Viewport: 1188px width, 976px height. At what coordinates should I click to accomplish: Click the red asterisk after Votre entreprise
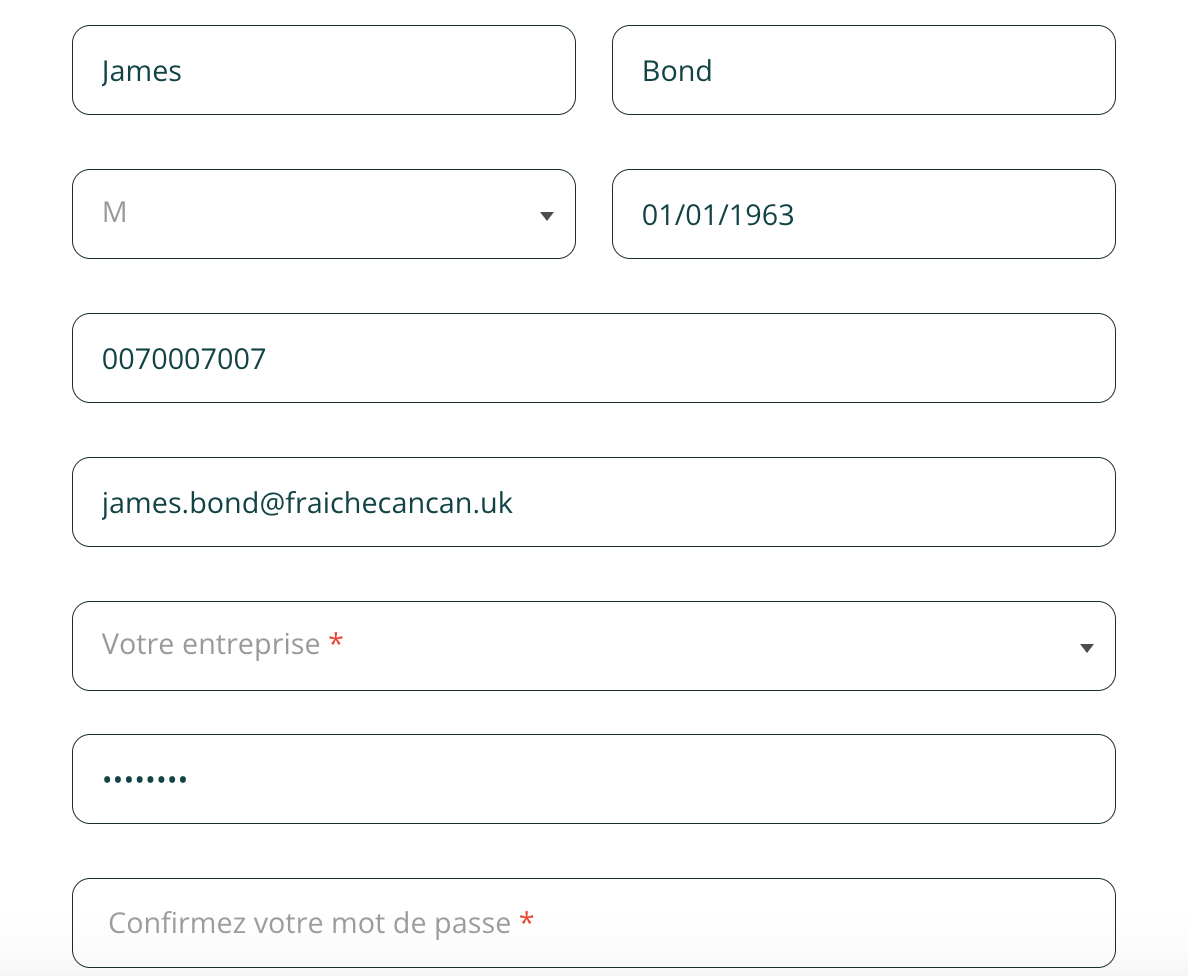pyautogui.click(x=336, y=642)
